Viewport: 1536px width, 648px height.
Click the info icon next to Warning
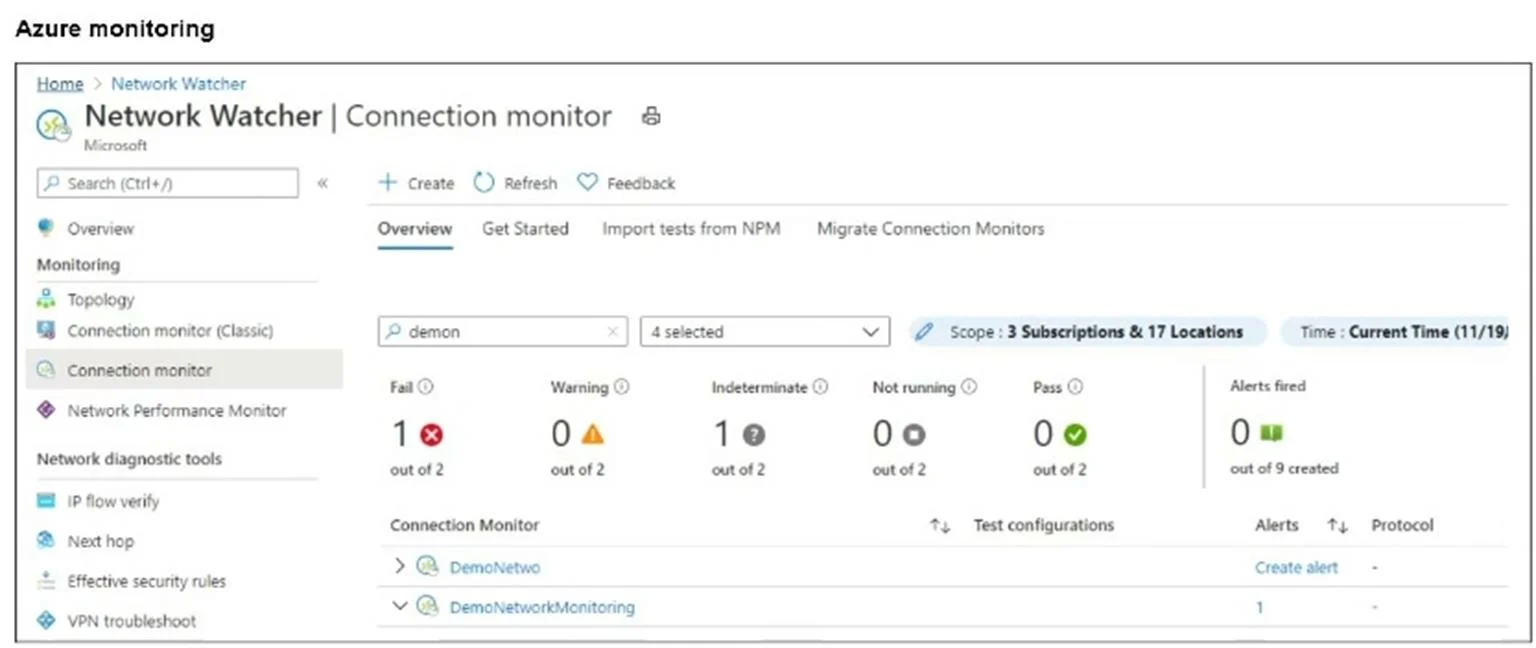(621, 387)
